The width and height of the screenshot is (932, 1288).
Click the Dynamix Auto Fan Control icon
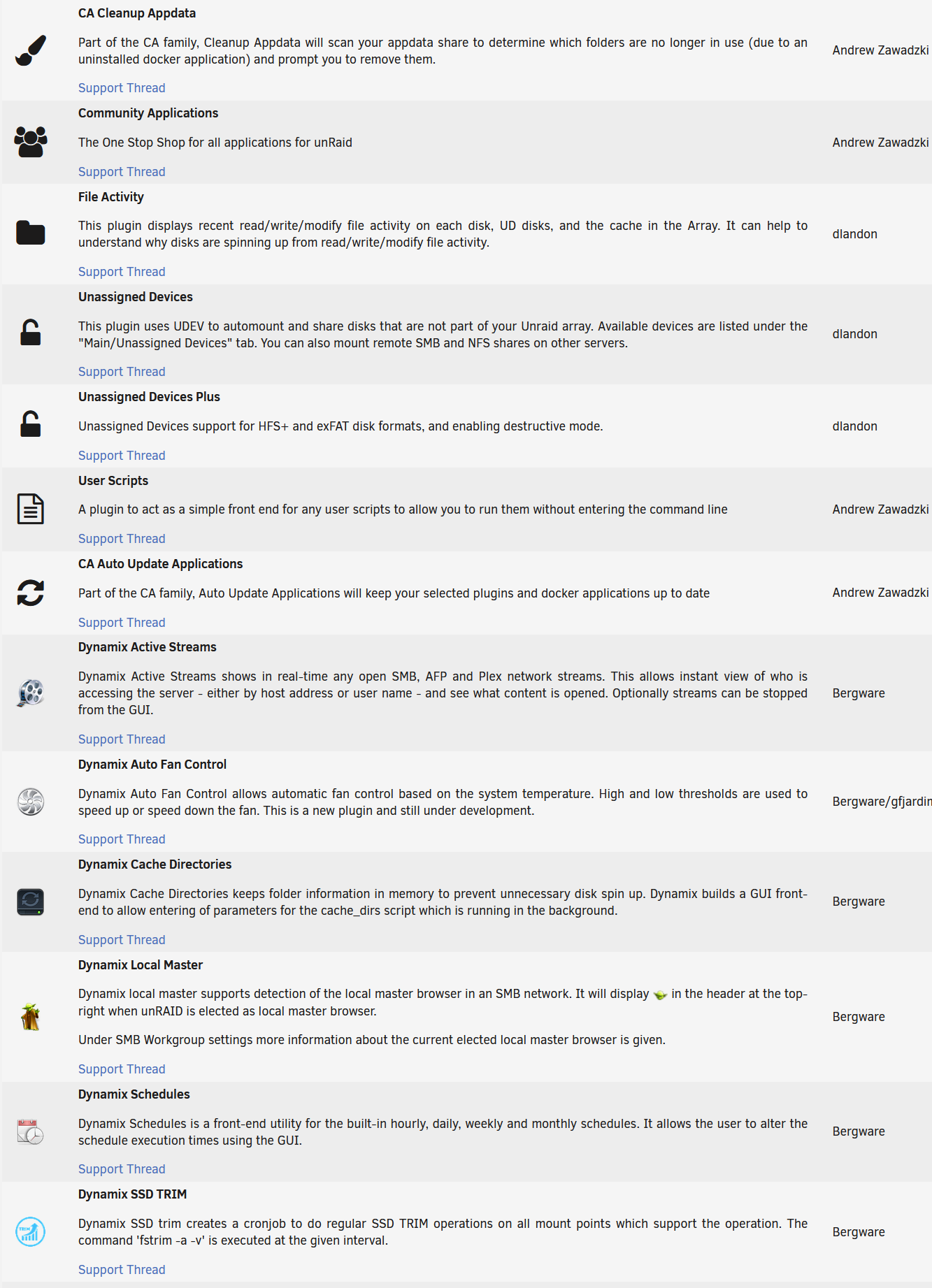point(31,802)
